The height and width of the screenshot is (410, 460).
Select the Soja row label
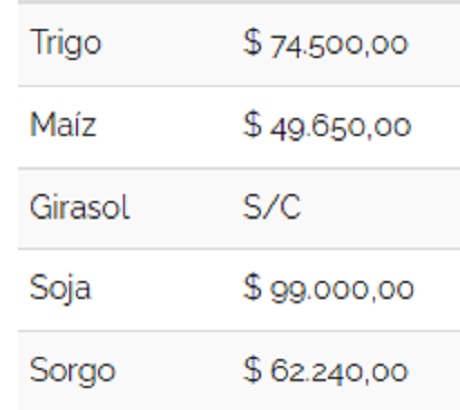tap(60, 289)
